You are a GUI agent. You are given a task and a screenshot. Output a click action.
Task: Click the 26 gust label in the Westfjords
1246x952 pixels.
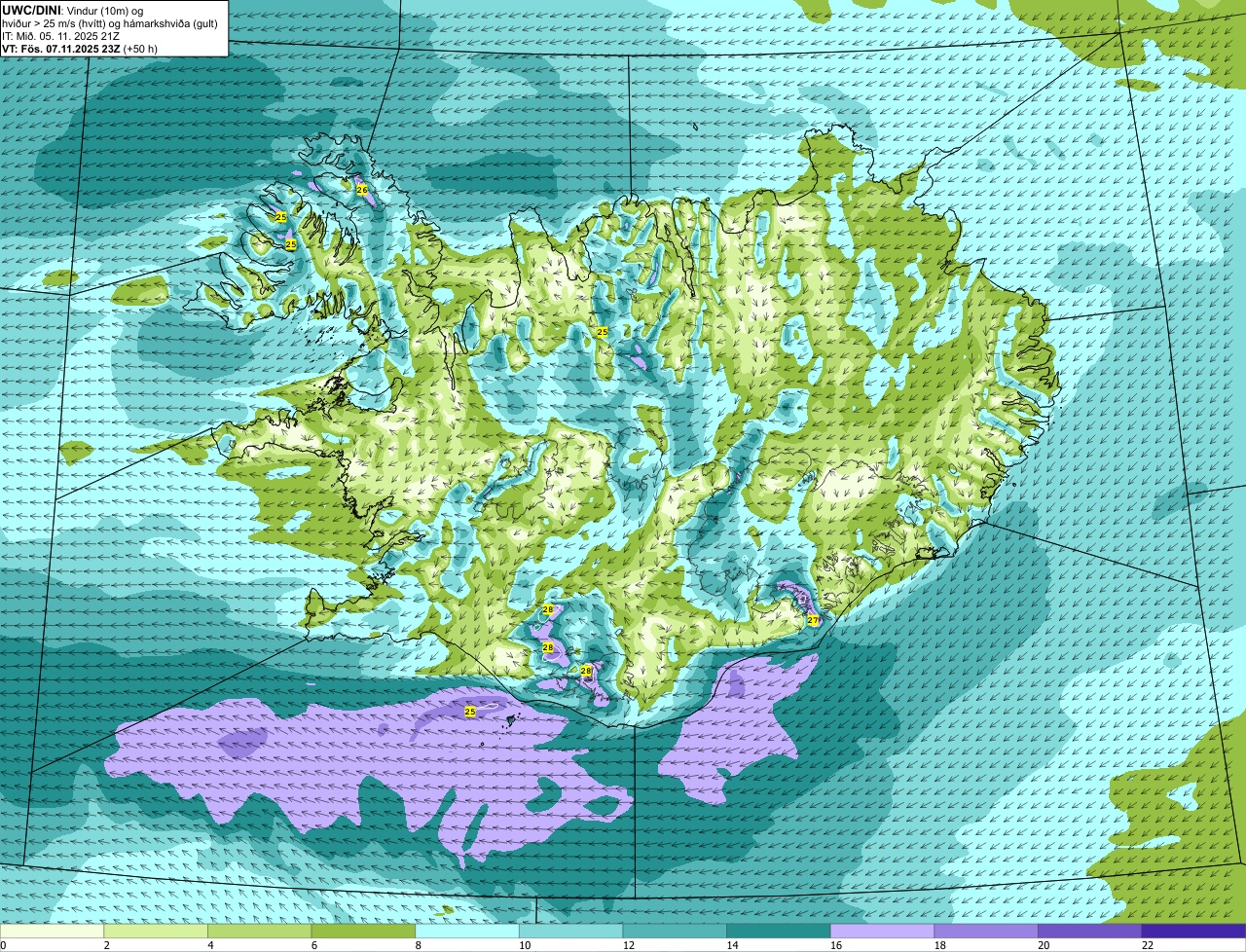(x=362, y=190)
